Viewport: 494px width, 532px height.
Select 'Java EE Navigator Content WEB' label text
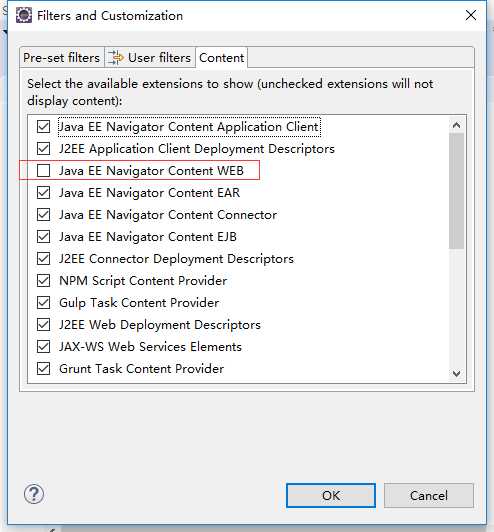click(x=151, y=171)
